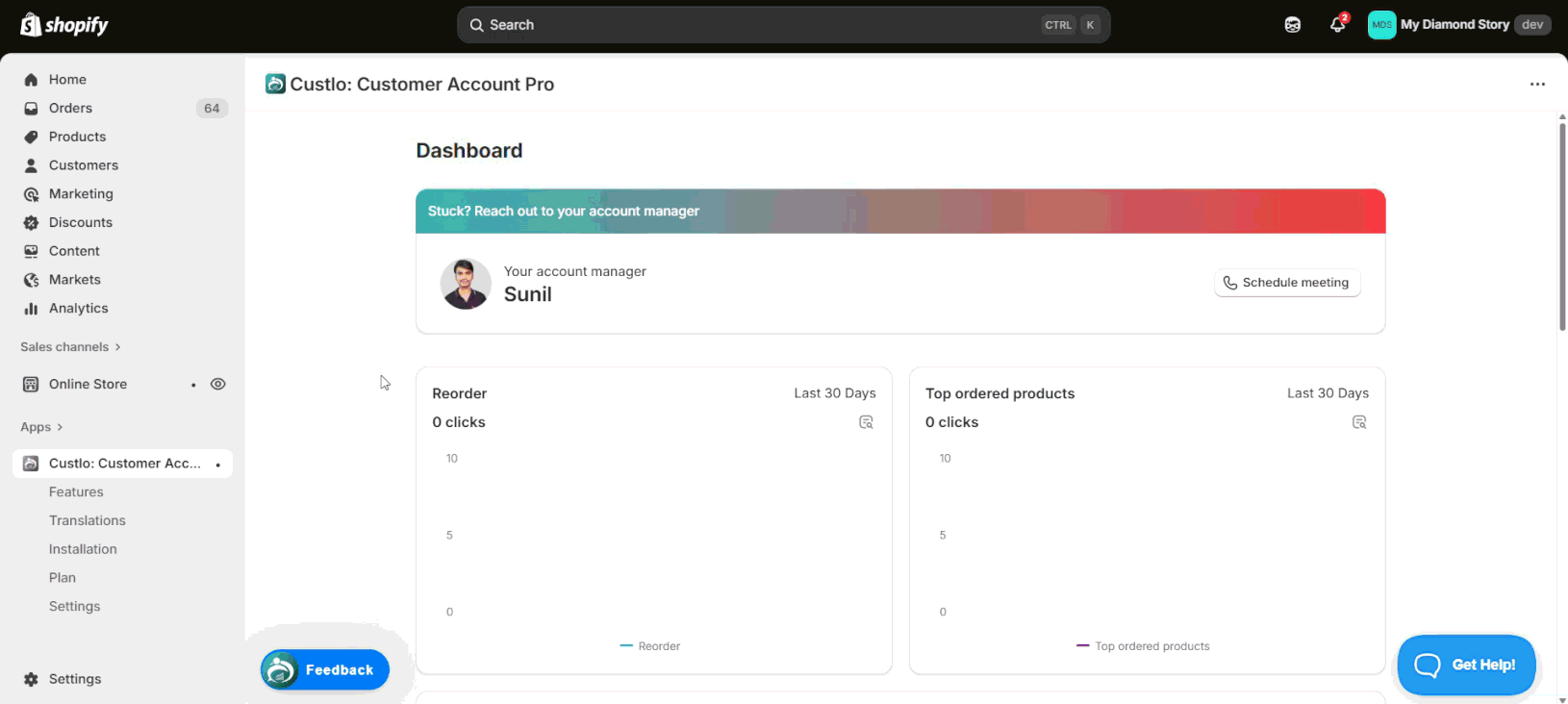Open Features under Custlo app
Screen dimensions: 1568x704
(x=76, y=492)
